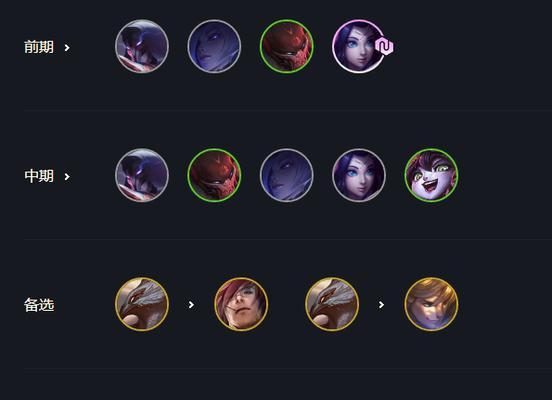This screenshot has width=552, height=400.
Task: Click the arrow before the blonde champion
Action: pyautogui.click(x=381, y=305)
